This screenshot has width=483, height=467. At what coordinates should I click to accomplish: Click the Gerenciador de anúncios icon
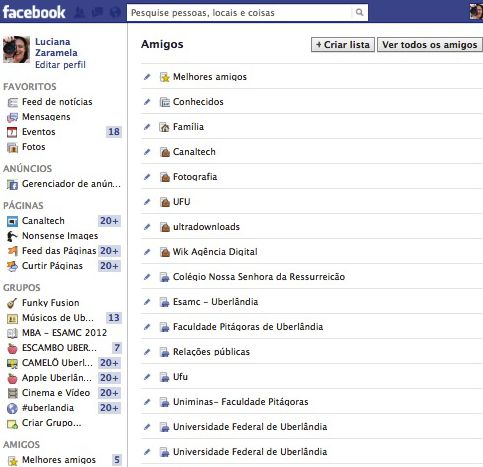tap(12, 184)
